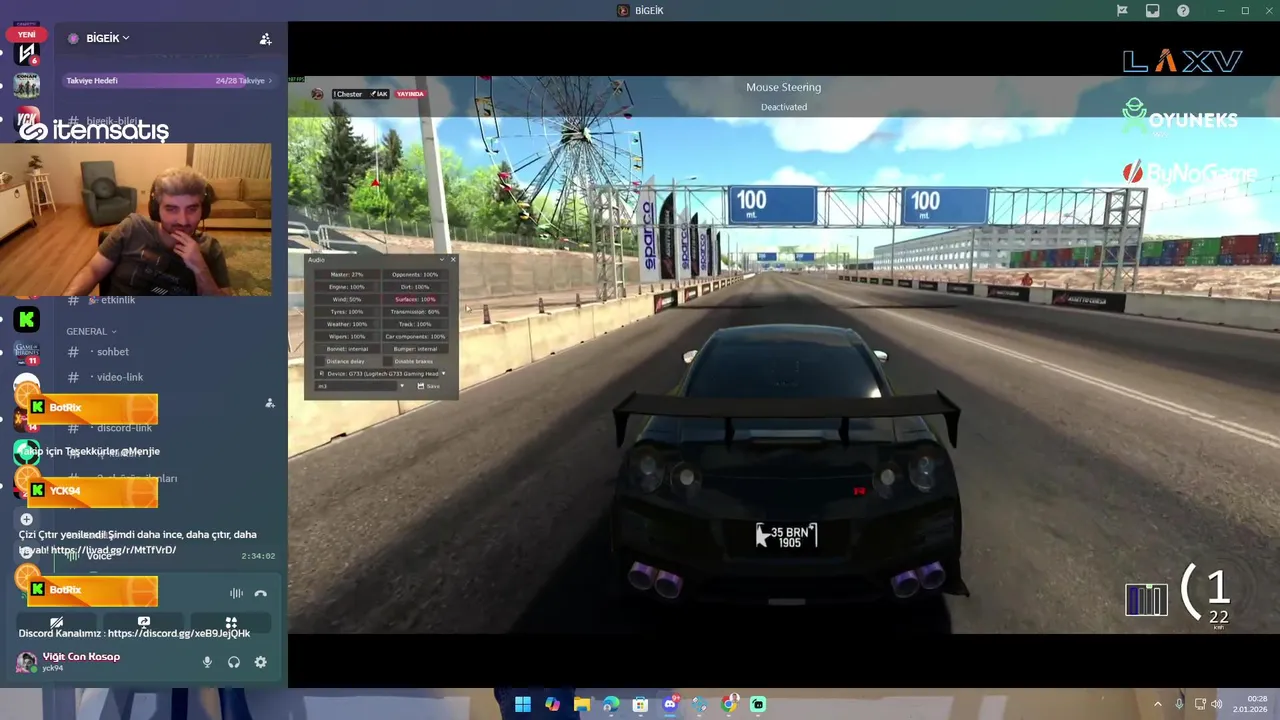The height and width of the screenshot is (720, 1280).
Task: Open noise suppression waveform icon
Action: pos(236,593)
